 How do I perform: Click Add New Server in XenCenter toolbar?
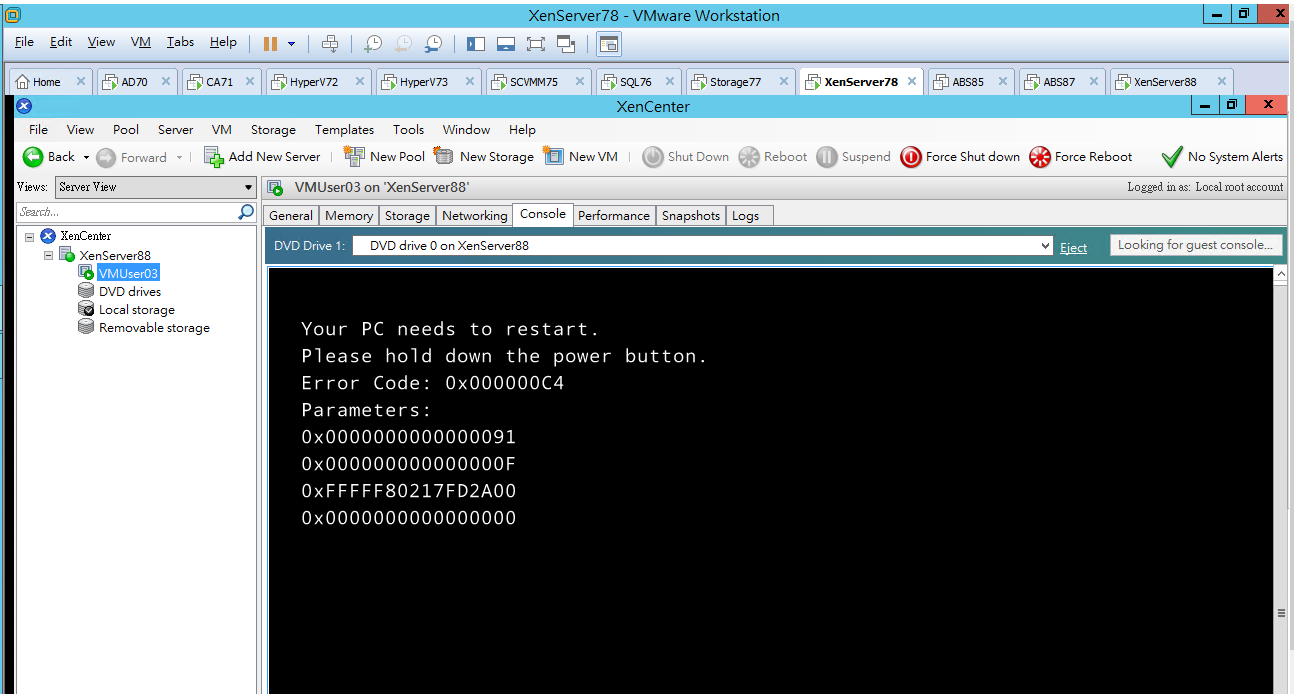coord(262,157)
